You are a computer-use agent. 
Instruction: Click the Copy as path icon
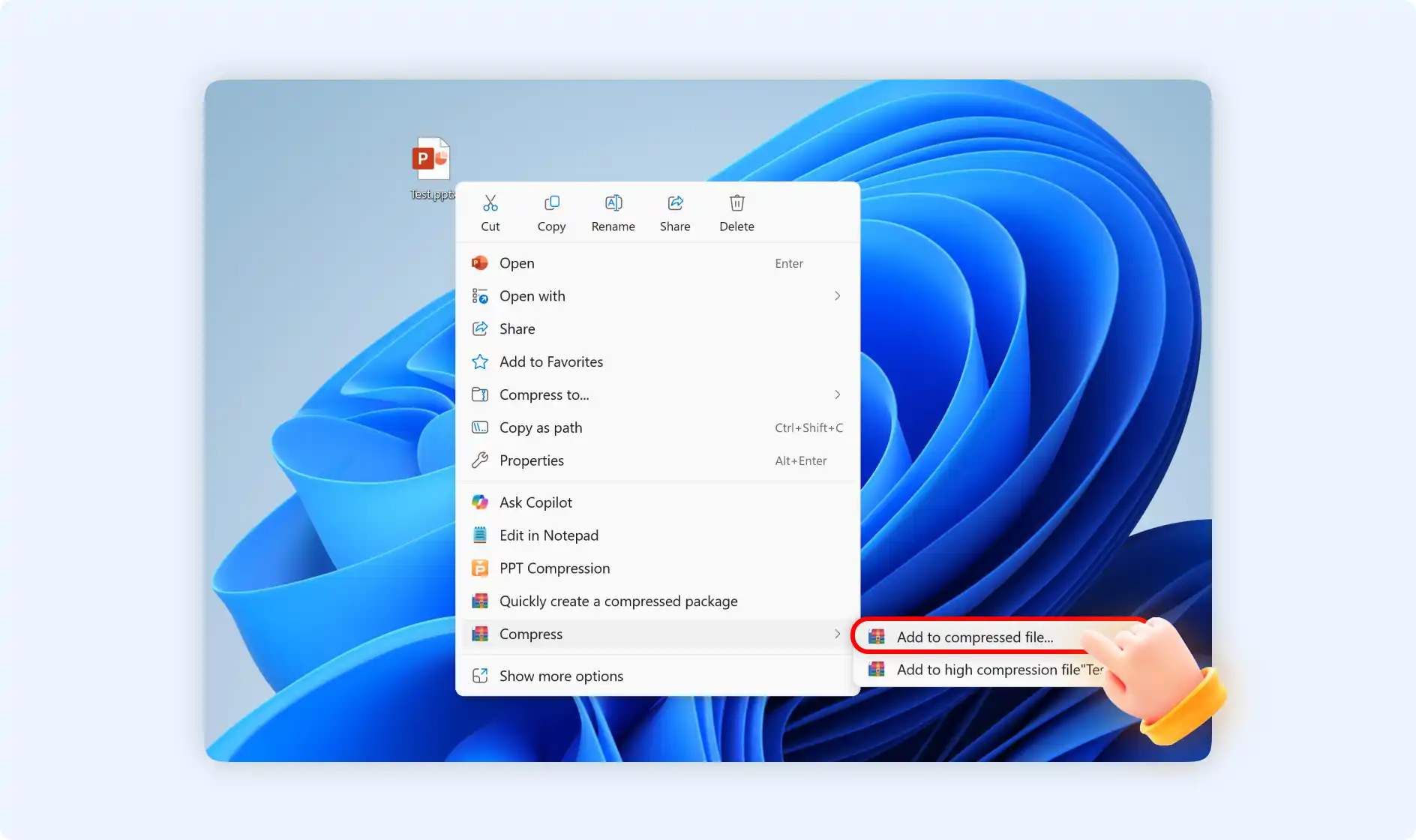[x=480, y=427]
